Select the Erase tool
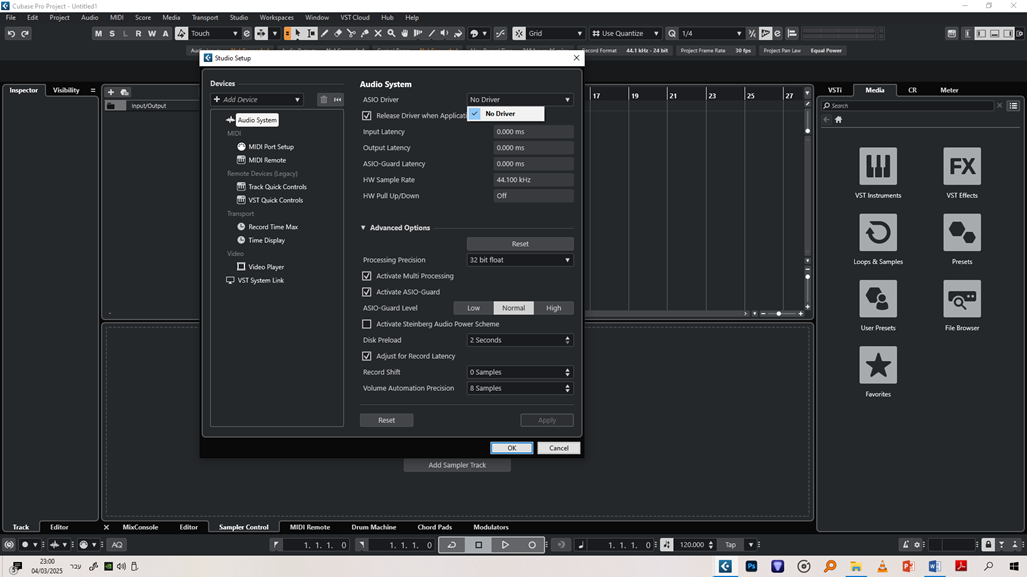Screen dimensions: 1027x577 point(338,33)
